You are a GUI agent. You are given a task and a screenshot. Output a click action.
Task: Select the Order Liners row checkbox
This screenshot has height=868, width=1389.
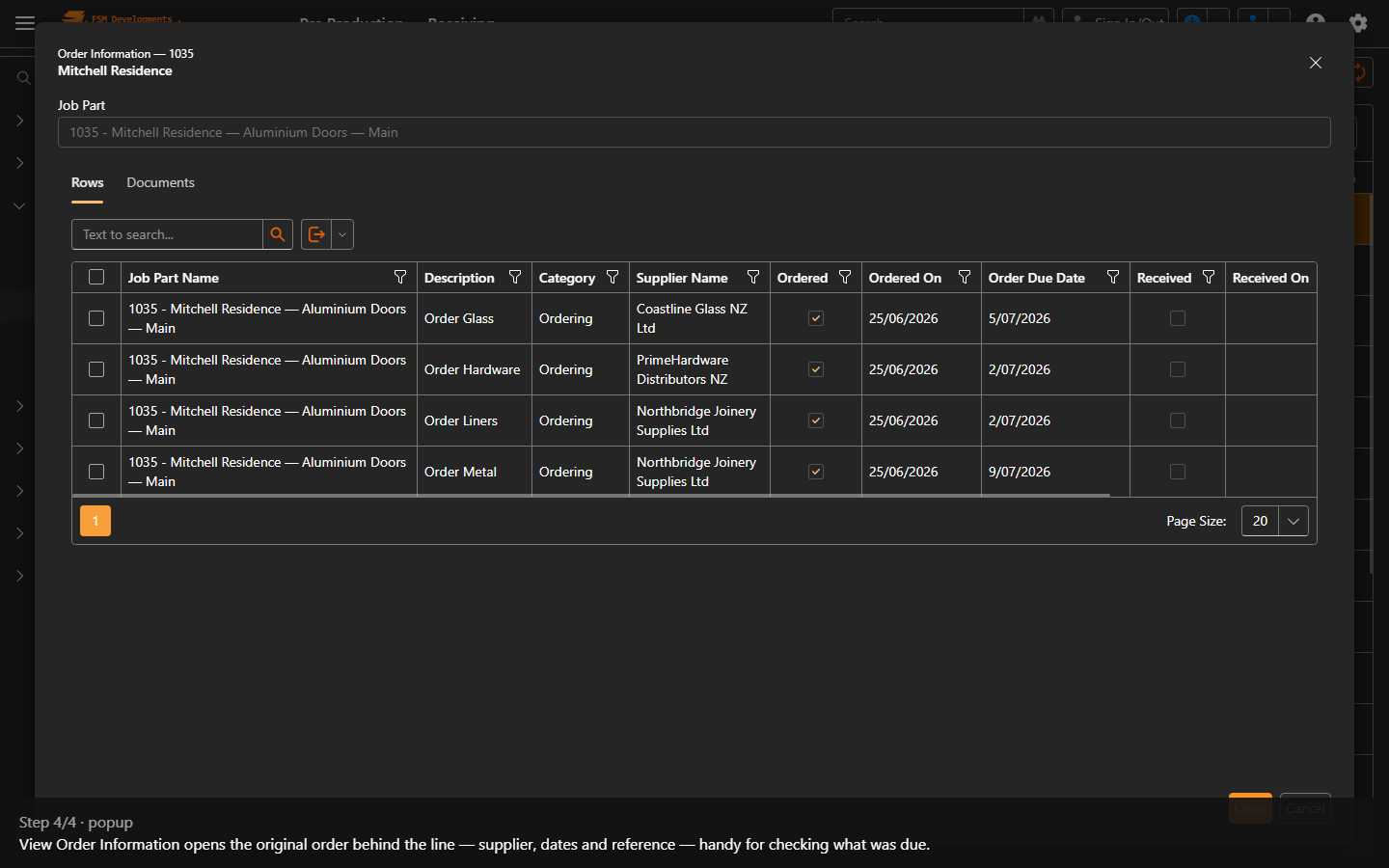coord(96,420)
